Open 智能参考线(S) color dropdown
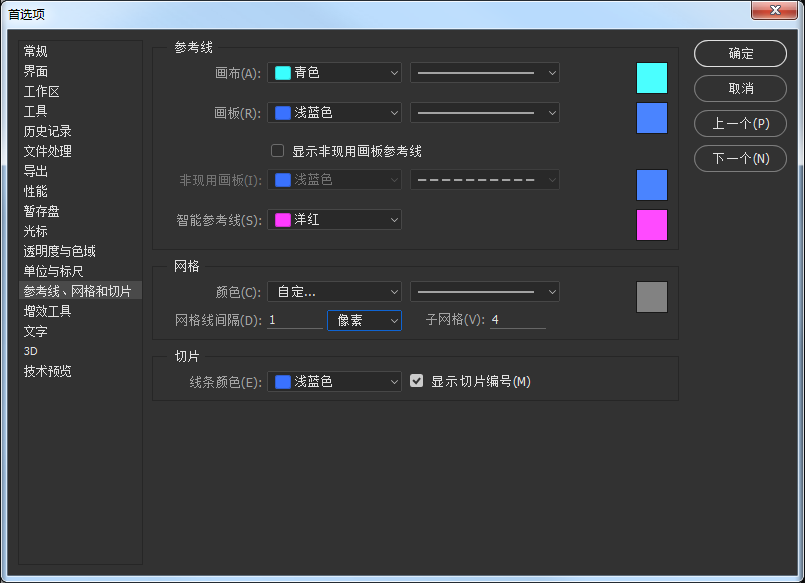805x583 pixels. pyautogui.click(x=334, y=220)
